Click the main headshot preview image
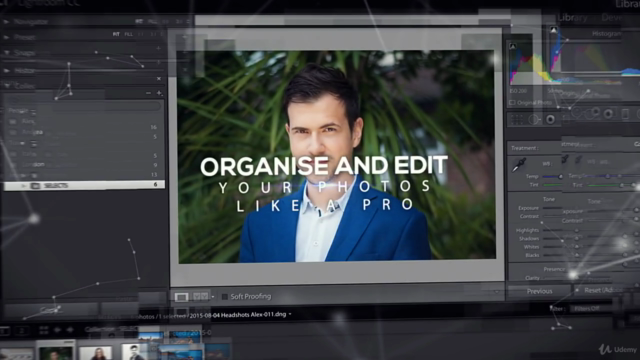640x360 pixels. tap(337, 156)
